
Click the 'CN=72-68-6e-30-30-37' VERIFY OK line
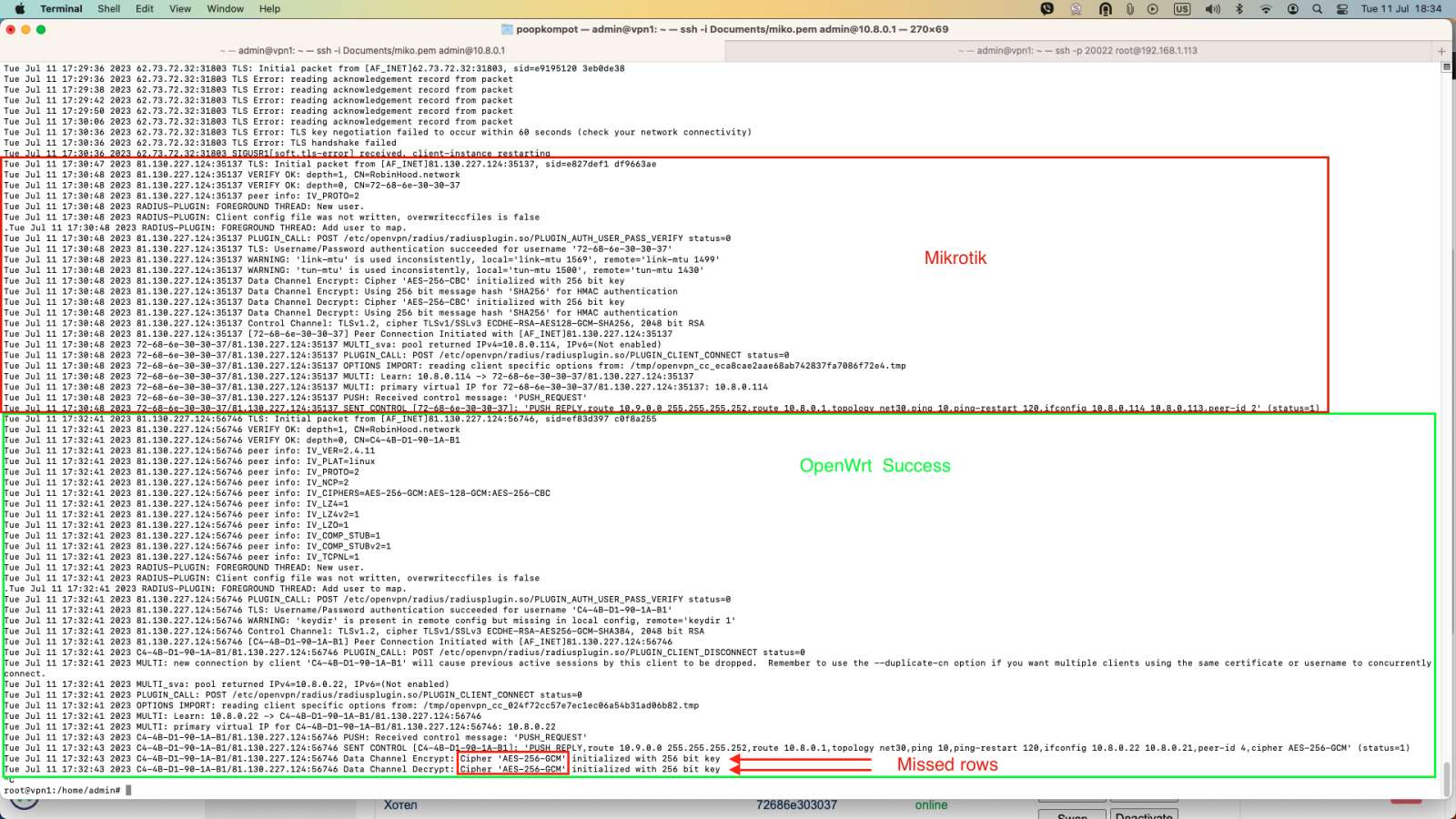point(232,186)
